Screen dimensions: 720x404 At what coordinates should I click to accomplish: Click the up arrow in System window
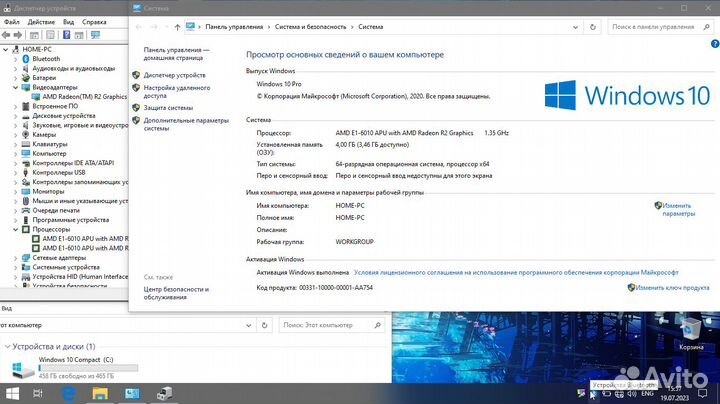click(x=177, y=27)
